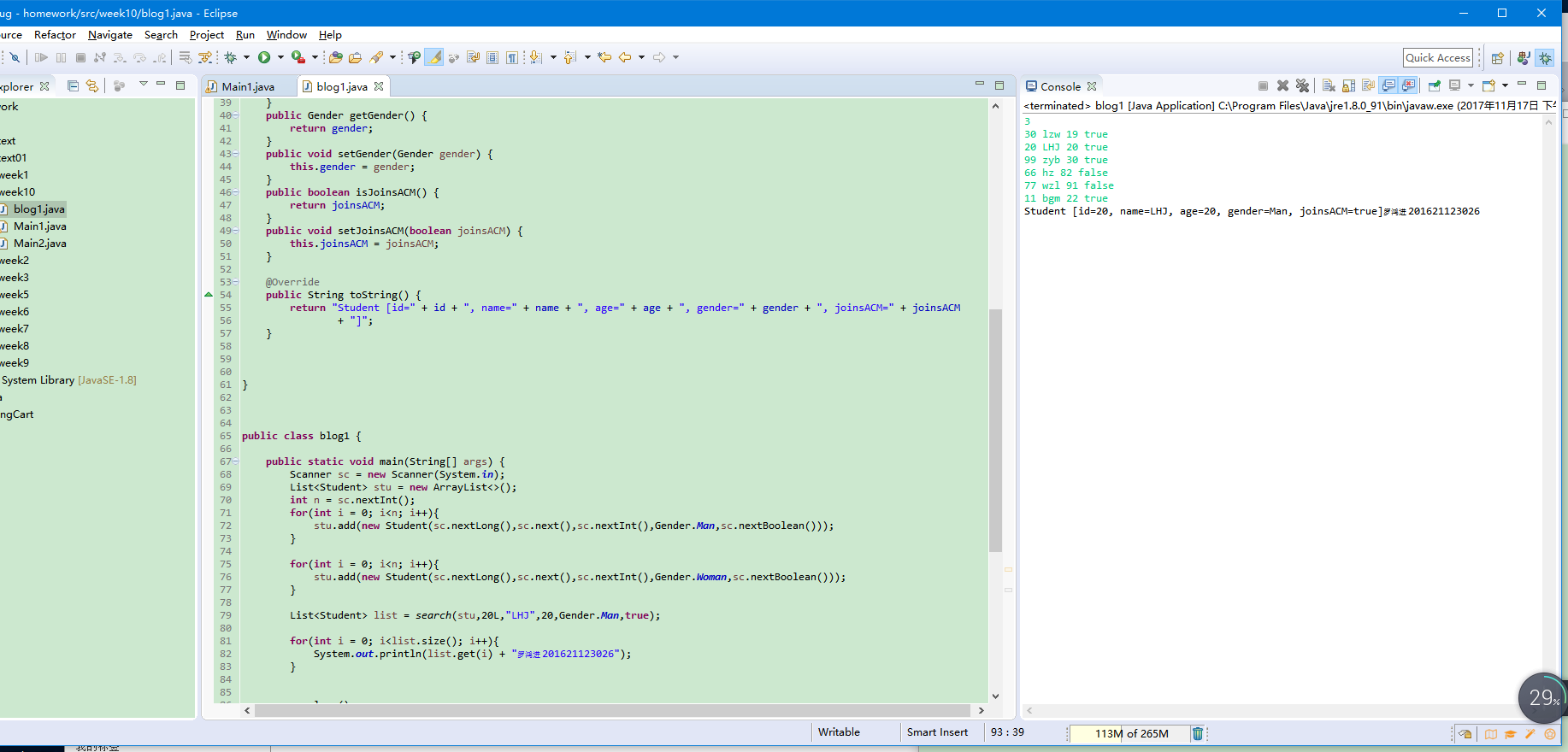Click the Drop to Frame toolbar icon
Screen dimensions: 1568x752
(x=185, y=57)
